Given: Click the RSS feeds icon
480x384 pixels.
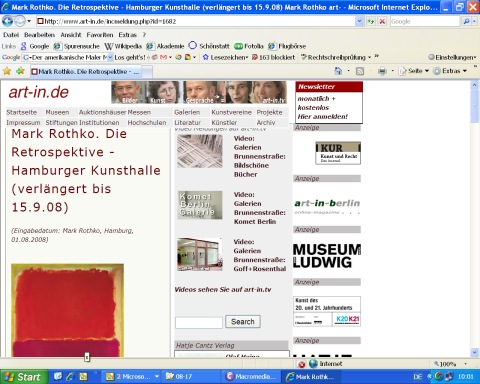Looking at the screenshot, I should point(360,71).
